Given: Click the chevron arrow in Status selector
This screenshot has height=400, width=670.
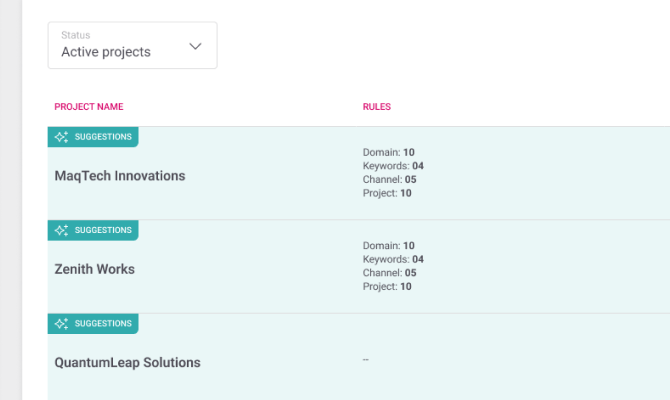Looking at the screenshot, I should pyautogui.click(x=195, y=46).
